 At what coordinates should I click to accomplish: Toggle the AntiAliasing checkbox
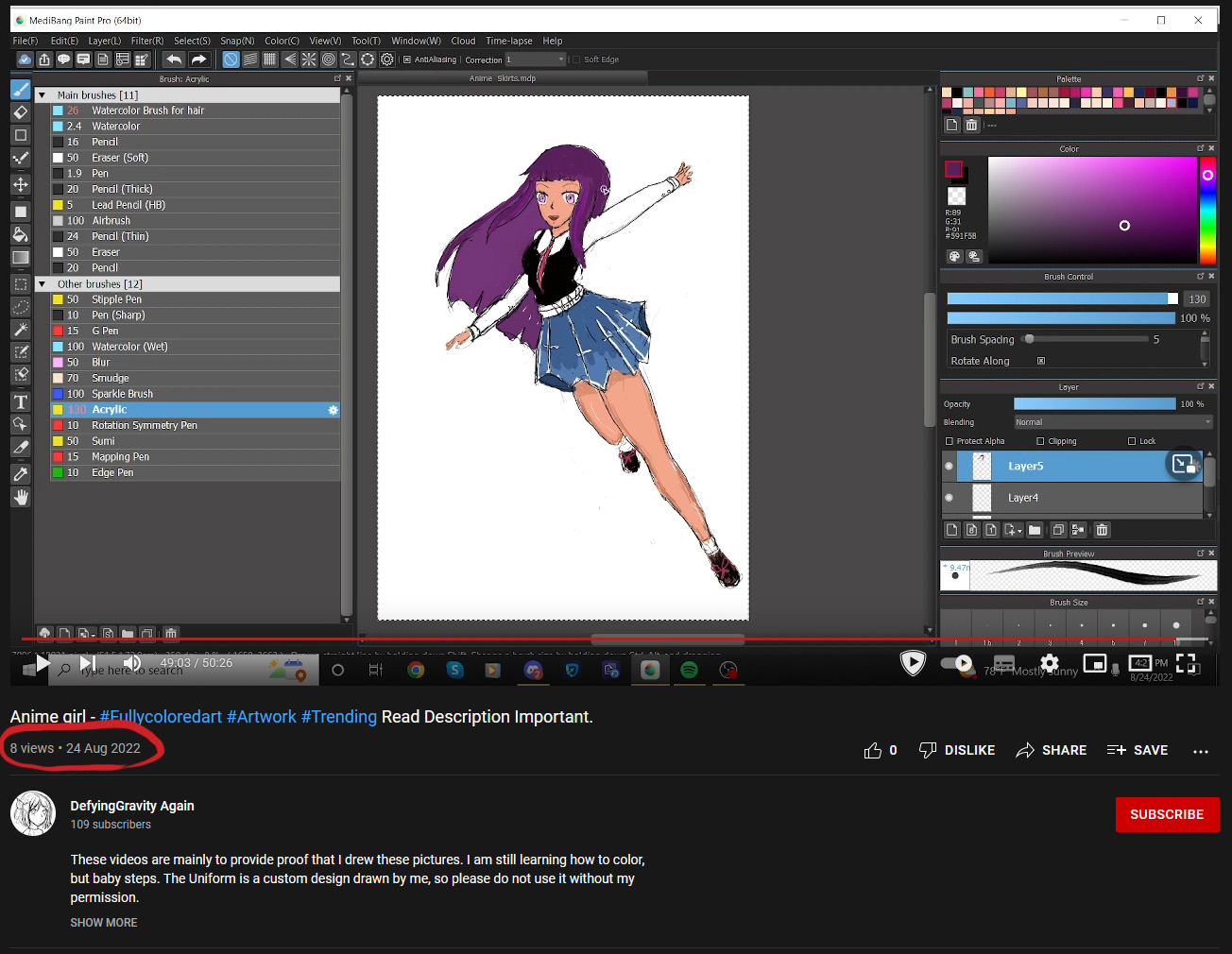407,60
